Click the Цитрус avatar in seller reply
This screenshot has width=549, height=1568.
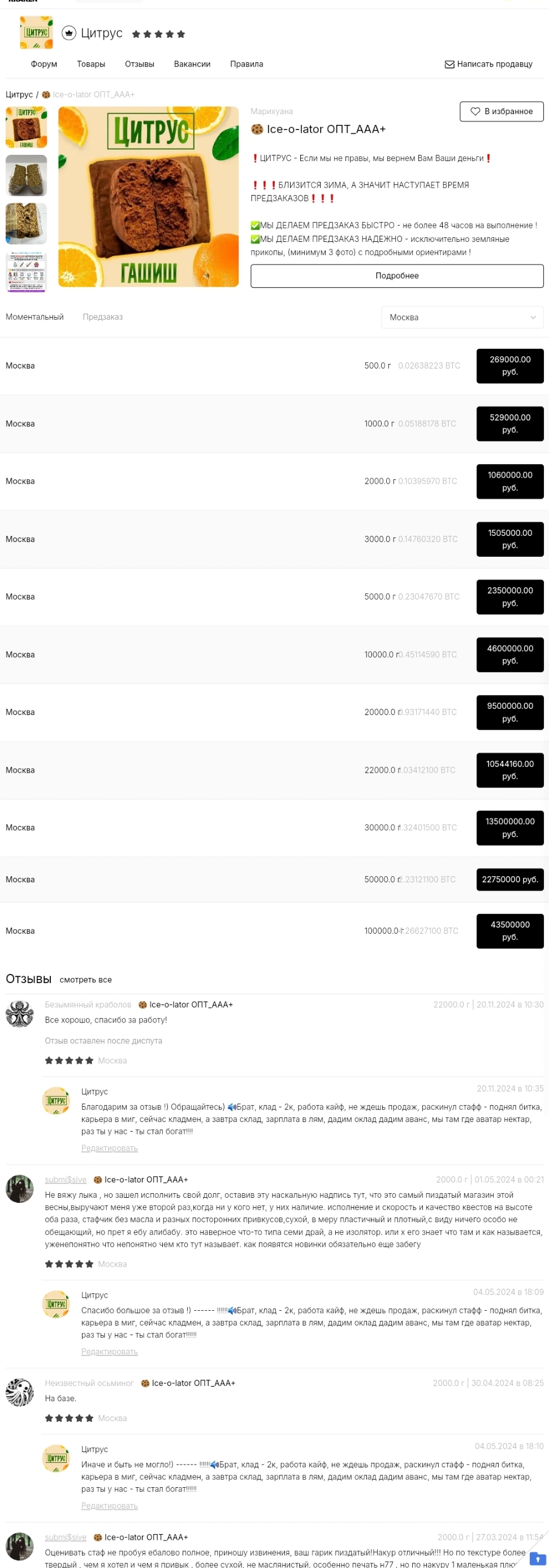coord(56,1101)
